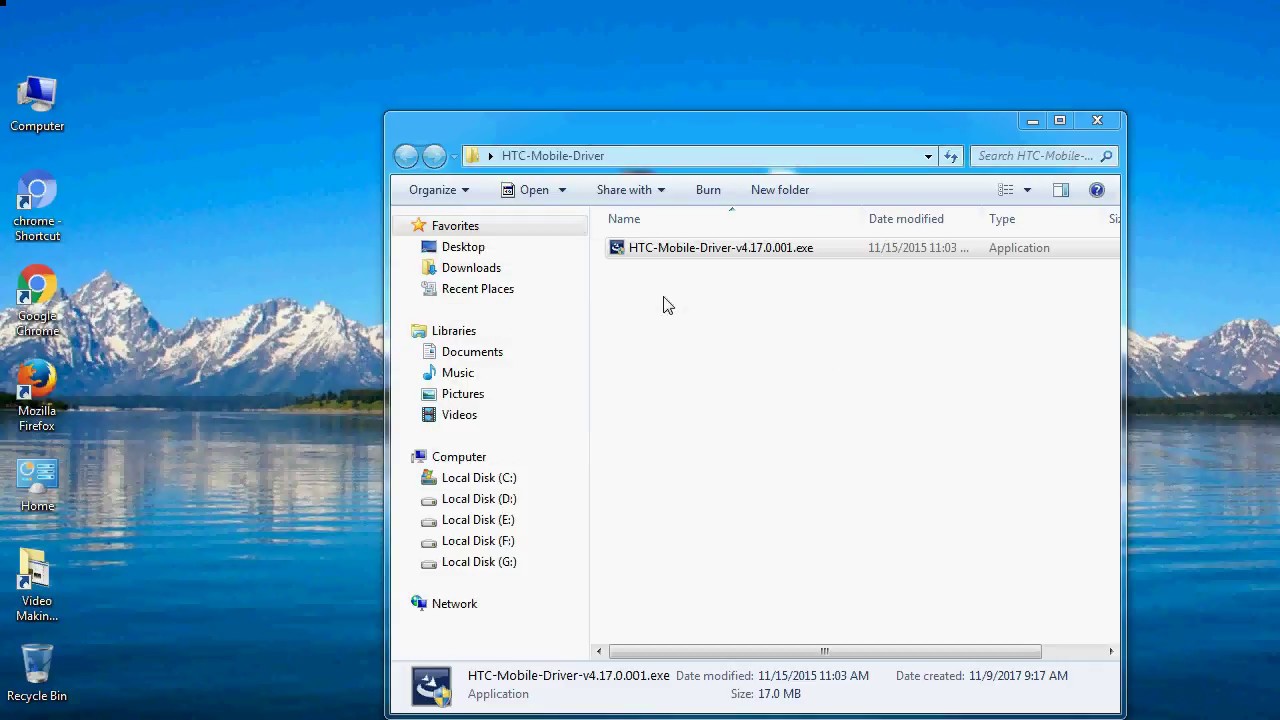Click the Application type cell in file row
This screenshot has width=1280, height=720.
tap(1019, 248)
